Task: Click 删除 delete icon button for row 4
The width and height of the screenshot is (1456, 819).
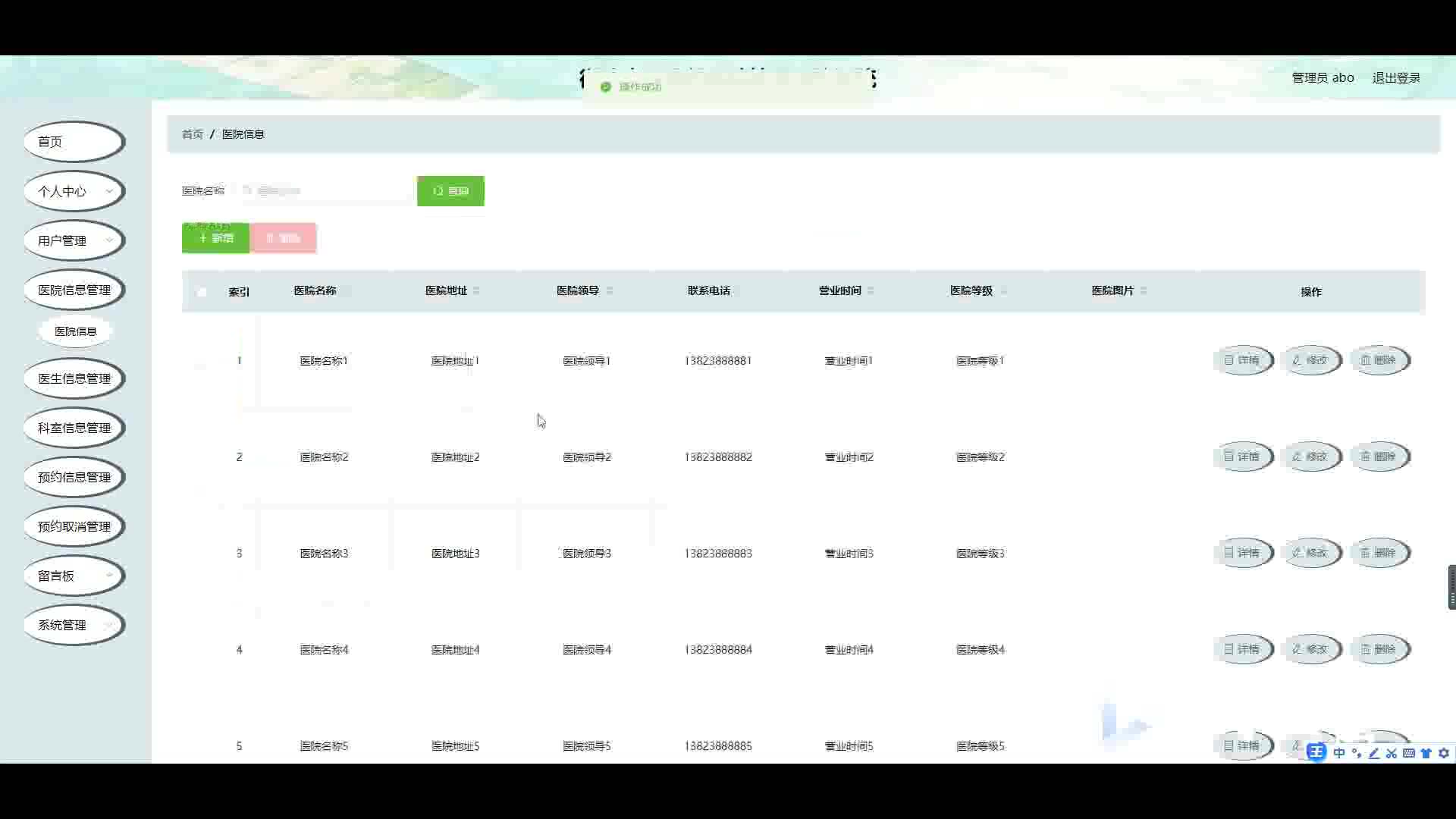Action: (1379, 649)
